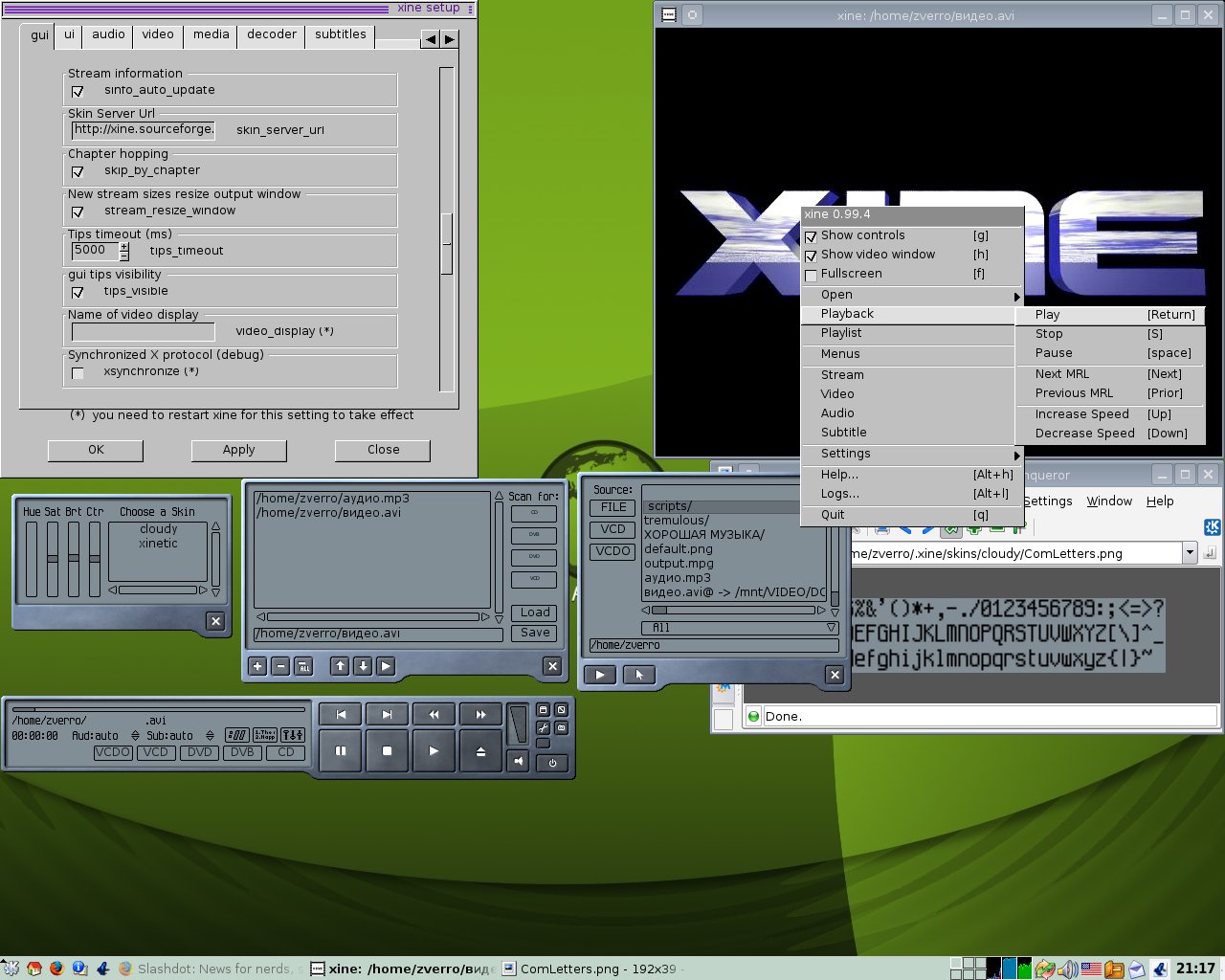
Task: Click the power icon to quit xine
Action: click(552, 763)
